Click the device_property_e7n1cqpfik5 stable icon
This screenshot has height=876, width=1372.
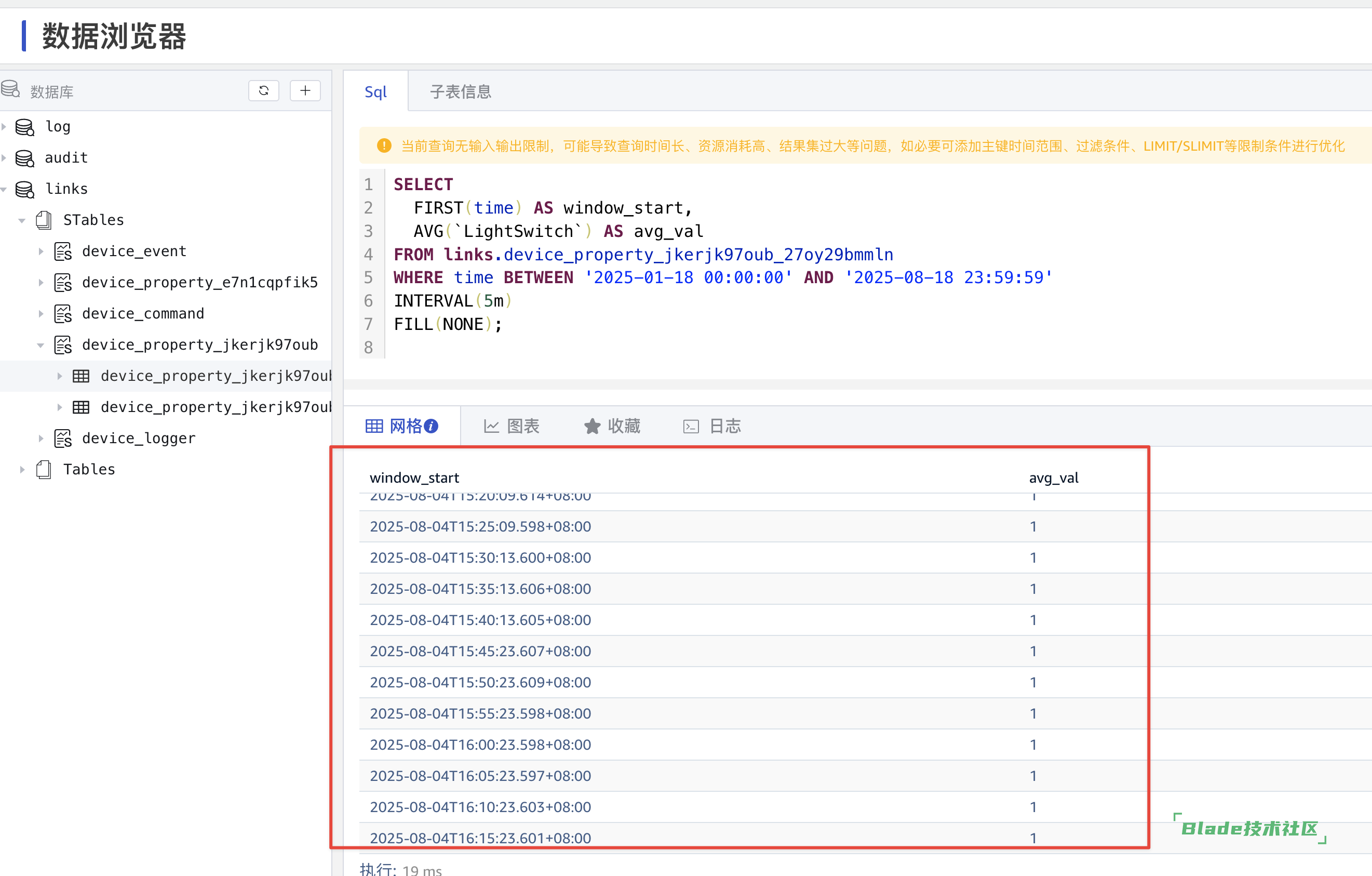pos(63,283)
